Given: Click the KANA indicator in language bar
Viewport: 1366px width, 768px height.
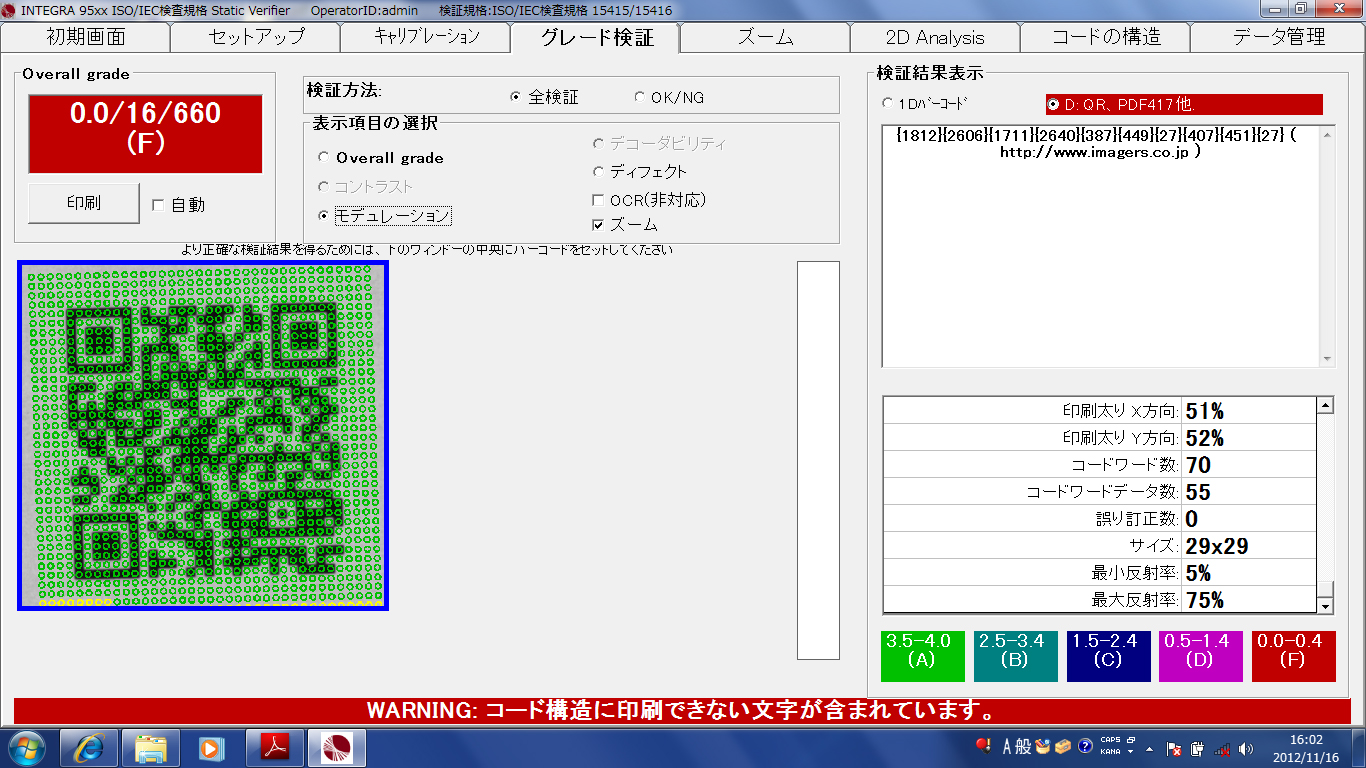Looking at the screenshot, I should tap(1109, 752).
